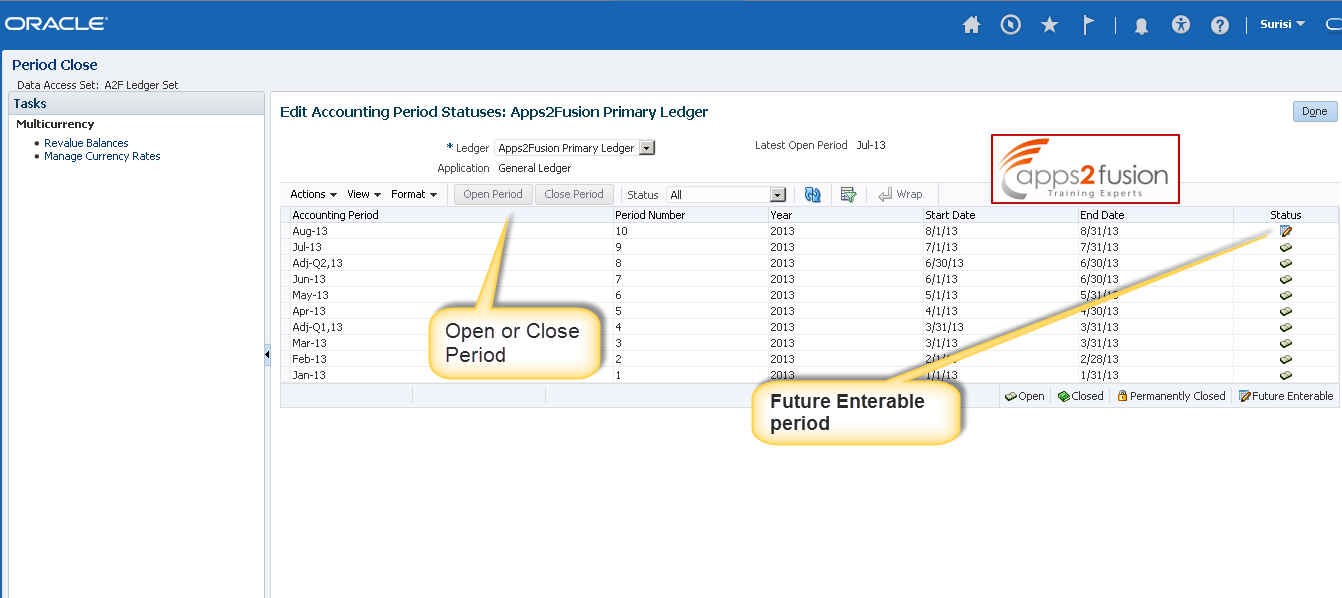Click the Tasks panel header
Image resolution: width=1342 pixels, height=598 pixels.
[136, 103]
